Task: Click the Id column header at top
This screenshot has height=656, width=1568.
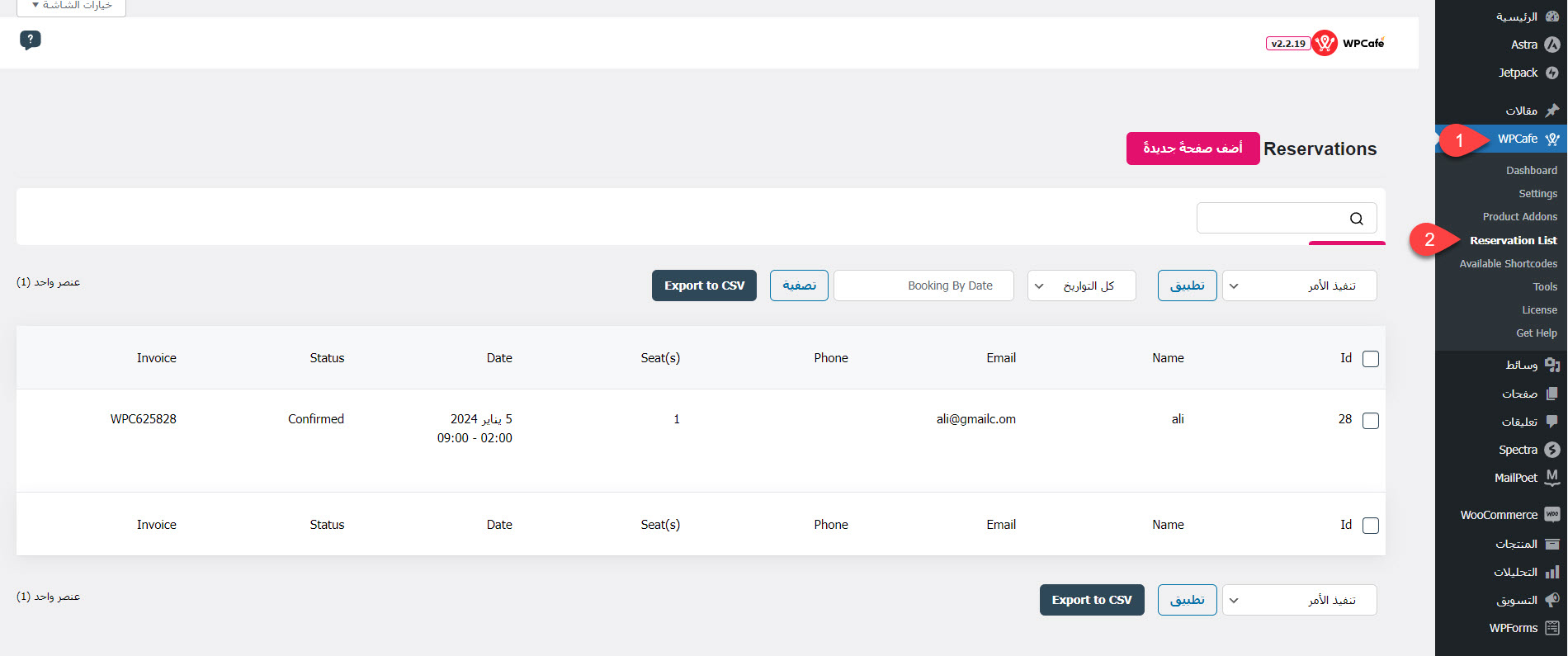Action: [1346, 358]
